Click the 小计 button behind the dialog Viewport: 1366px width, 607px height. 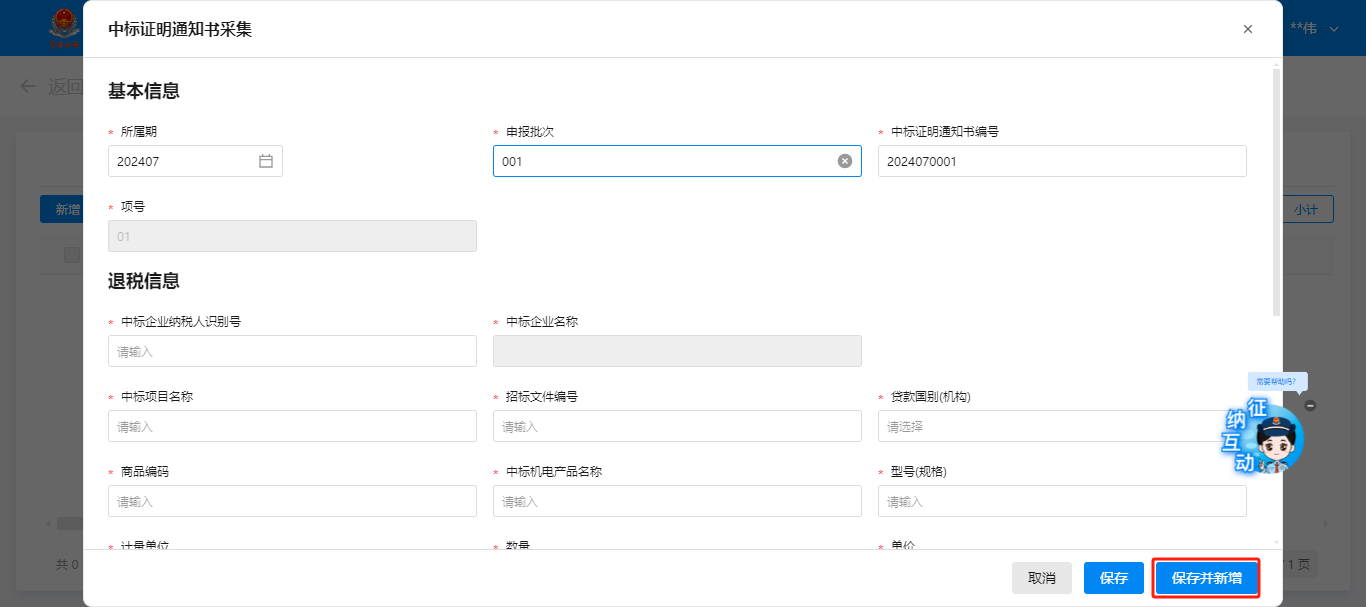(x=1308, y=209)
